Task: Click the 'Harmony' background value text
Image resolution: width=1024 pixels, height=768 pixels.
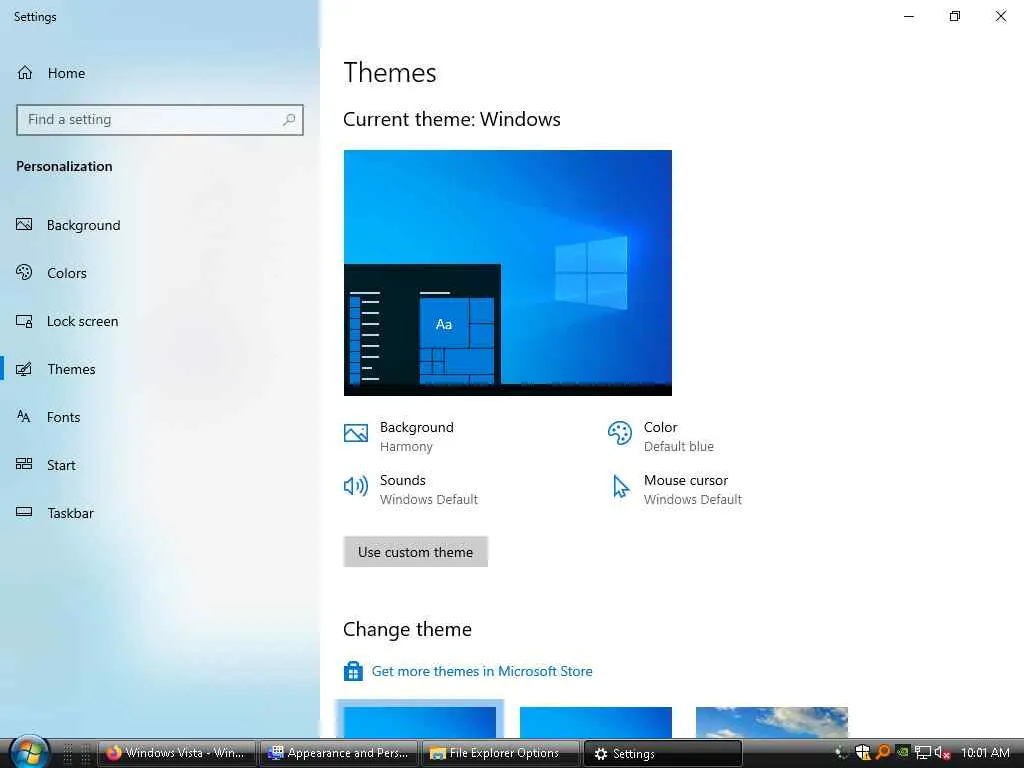Action: [x=406, y=447]
